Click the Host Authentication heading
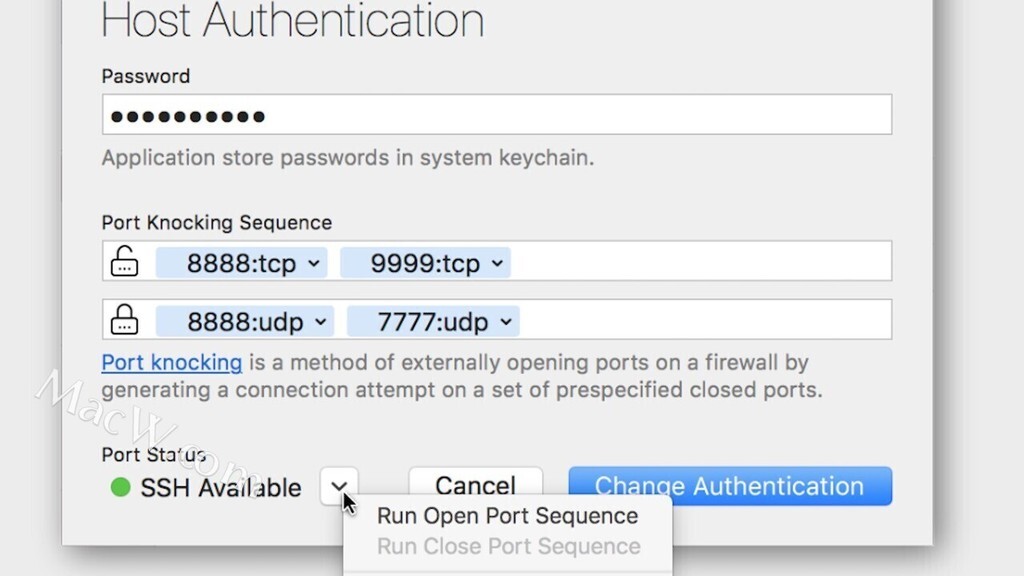The height and width of the screenshot is (576, 1024). [293, 20]
